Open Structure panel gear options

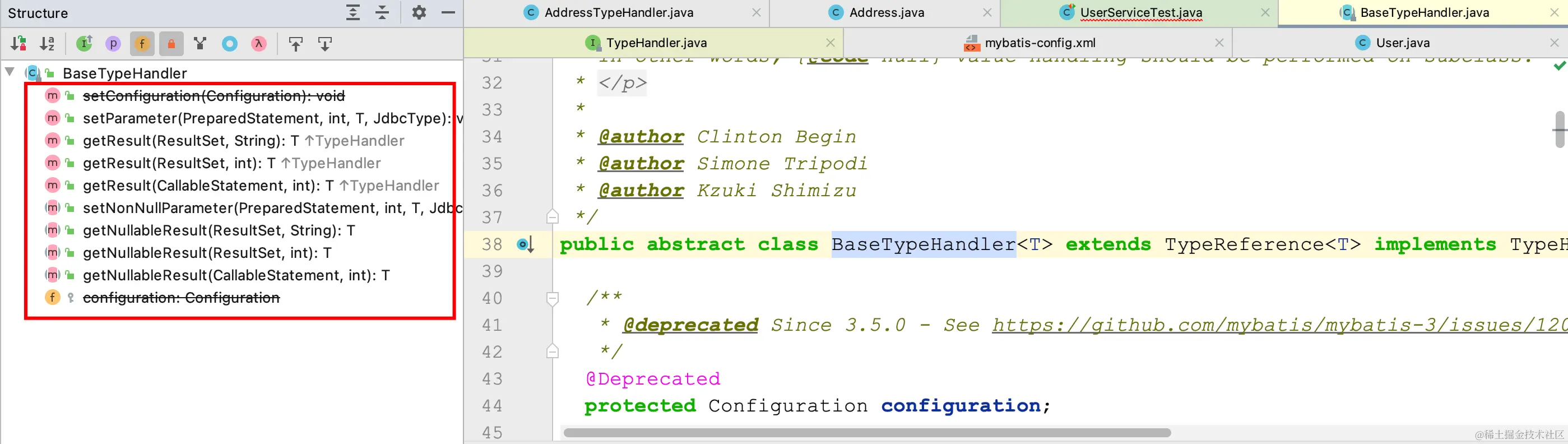pyautogui.click(x=419, y=12)
